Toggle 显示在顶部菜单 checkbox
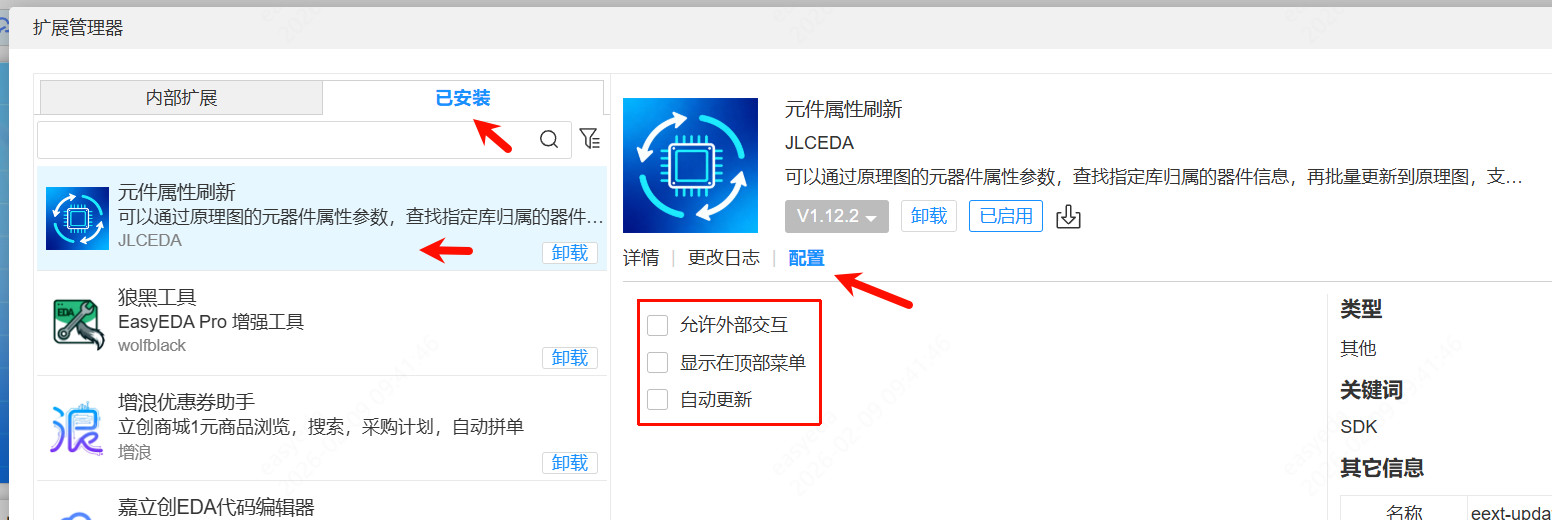 657,362
